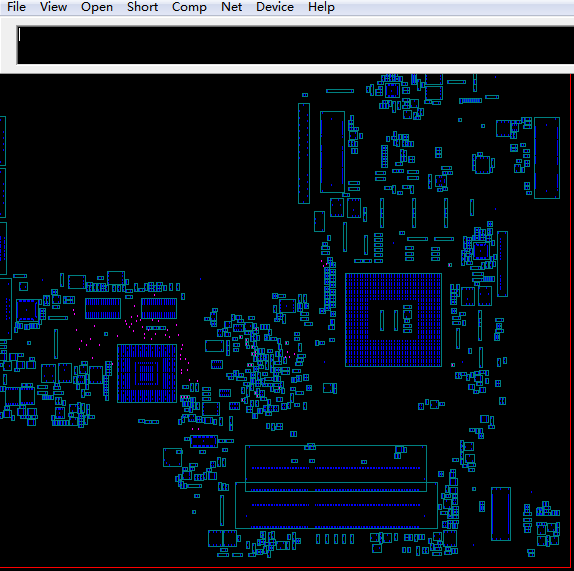Select the vertical connector in the bottom-right area
Viewport: 574px width, 571px height.
[501, 514]
